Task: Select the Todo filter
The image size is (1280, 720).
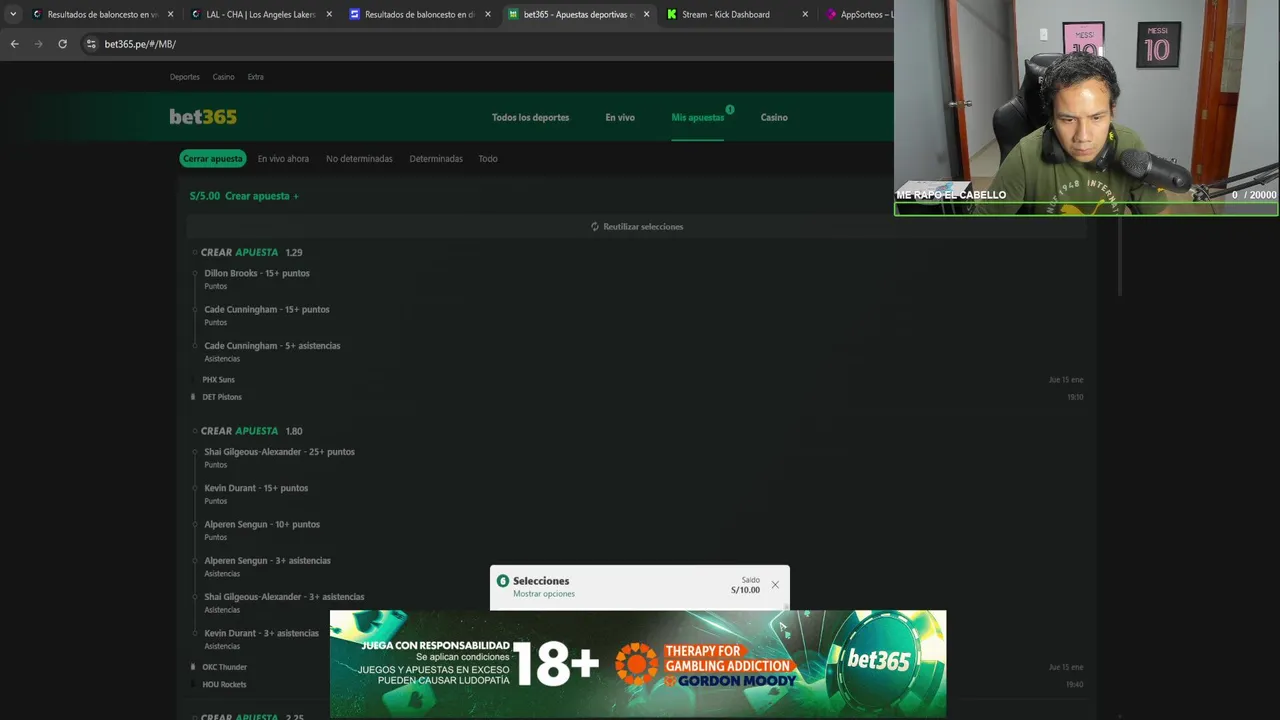Action: (488, 158)
